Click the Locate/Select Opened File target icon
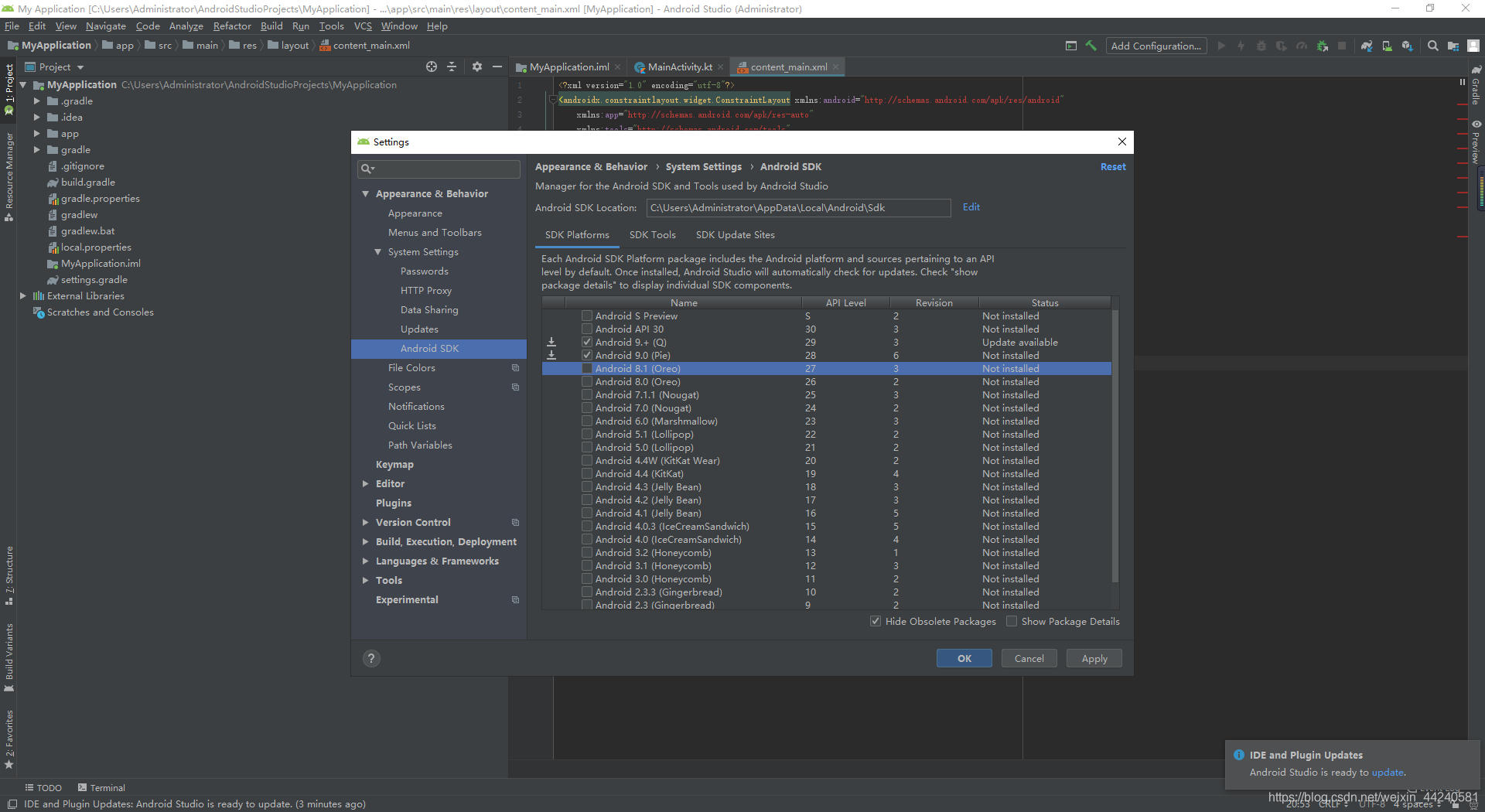The height and width of the screenshot is (812, 1485). (432, 67)
